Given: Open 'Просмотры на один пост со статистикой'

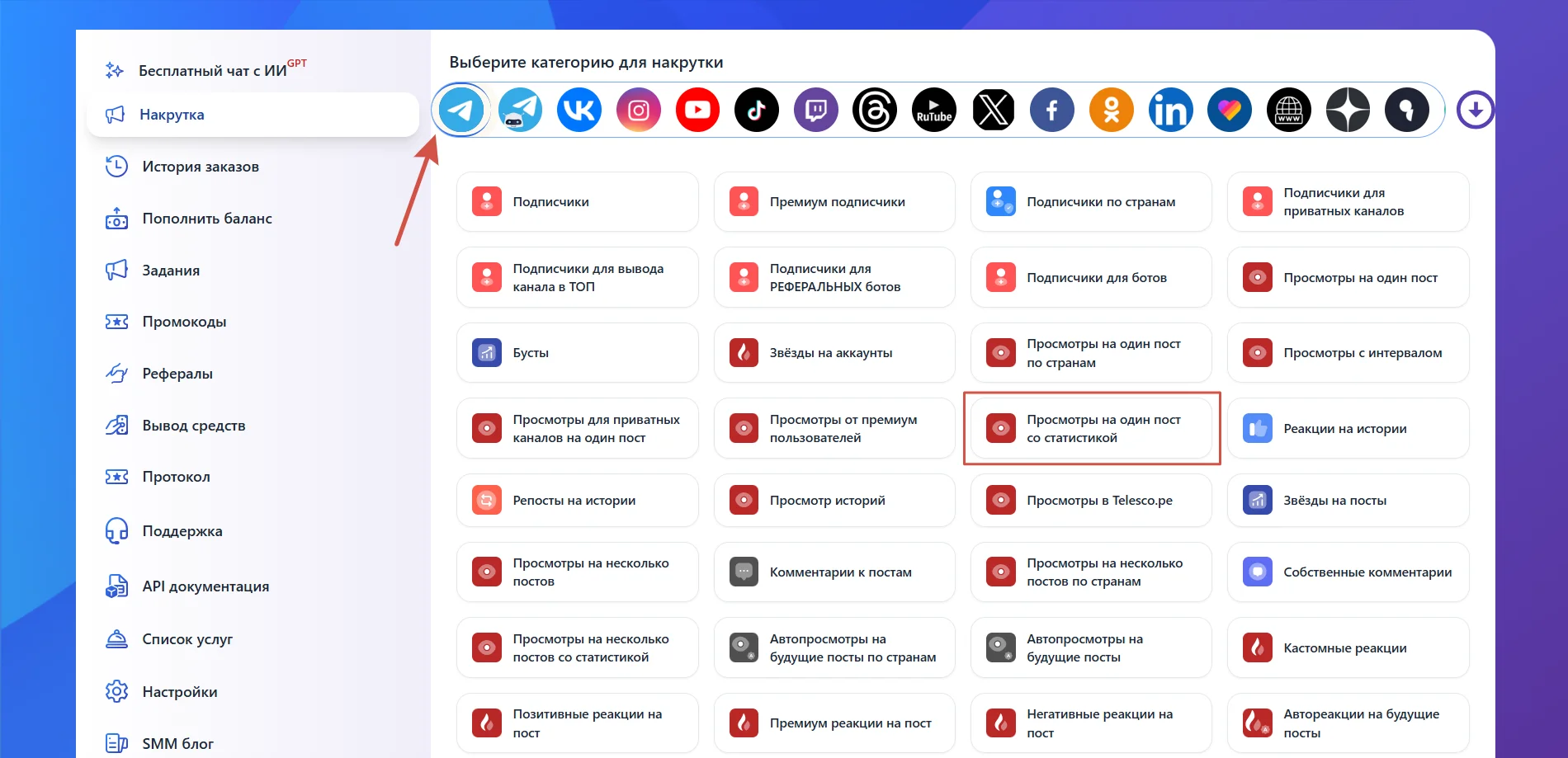Looking at the screenshot, I should (x=1091, y=429).
